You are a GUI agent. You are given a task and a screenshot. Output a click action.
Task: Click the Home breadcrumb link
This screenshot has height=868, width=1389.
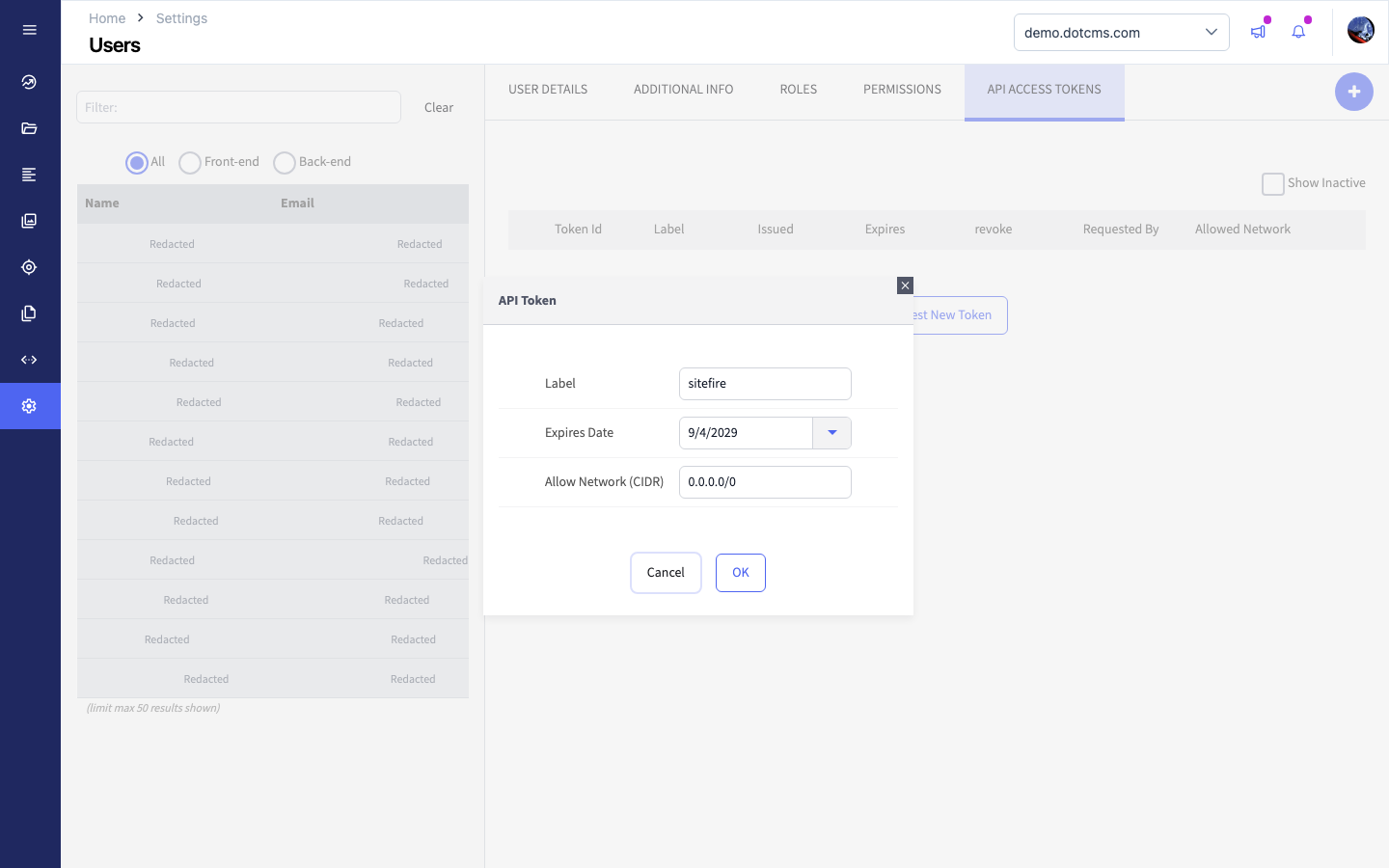pos(107,18)
